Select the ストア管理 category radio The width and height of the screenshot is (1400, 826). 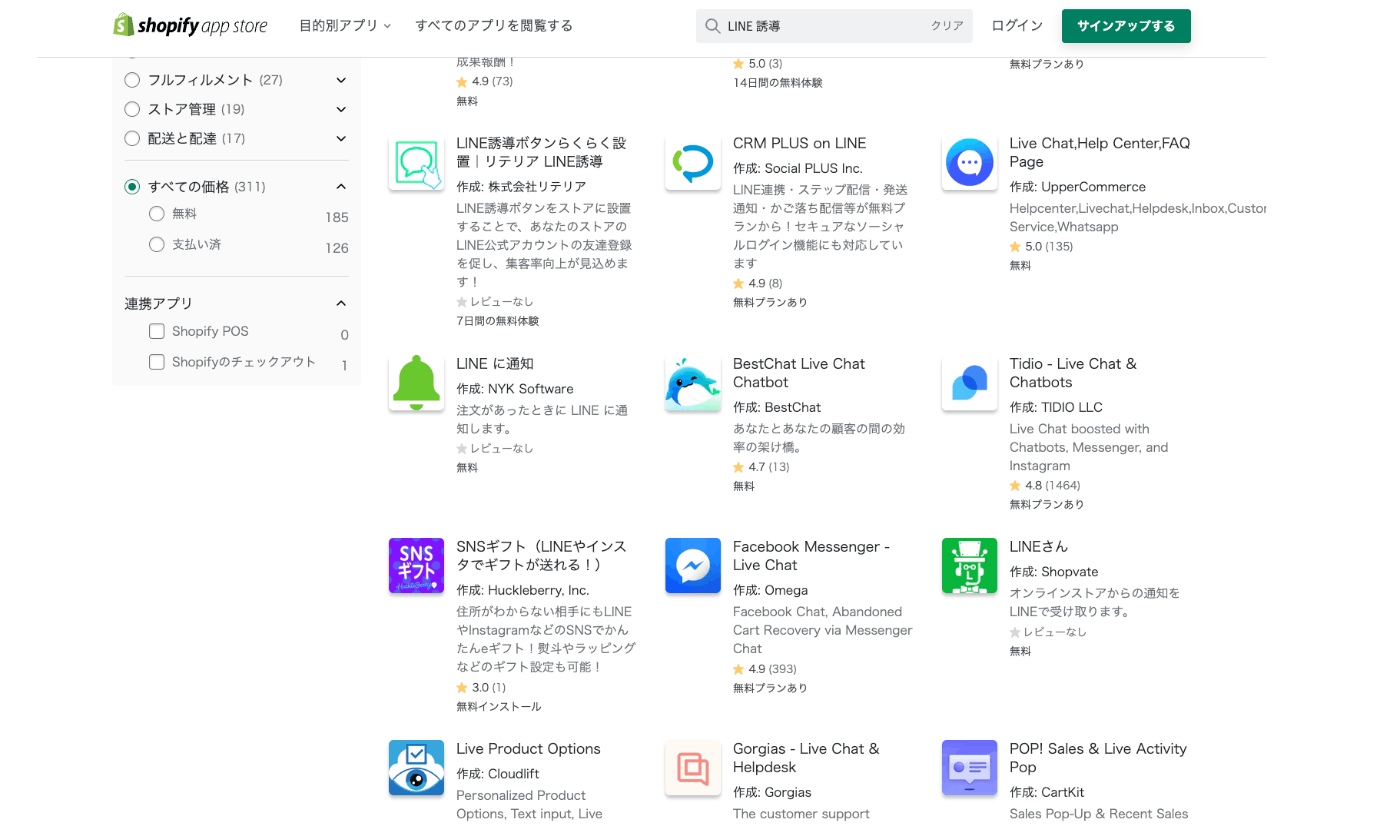[132, 109]
